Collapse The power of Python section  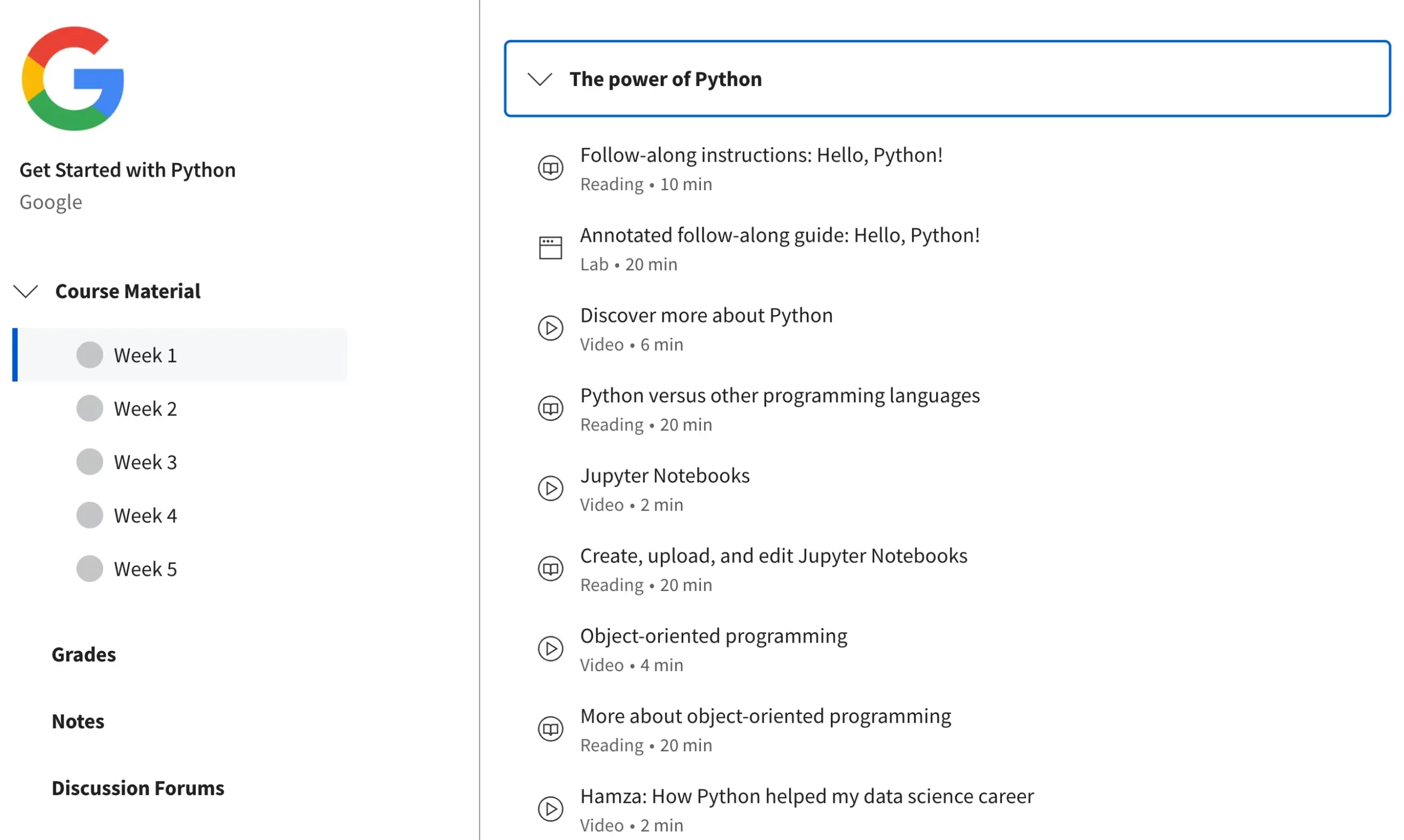tap(540, 80)
